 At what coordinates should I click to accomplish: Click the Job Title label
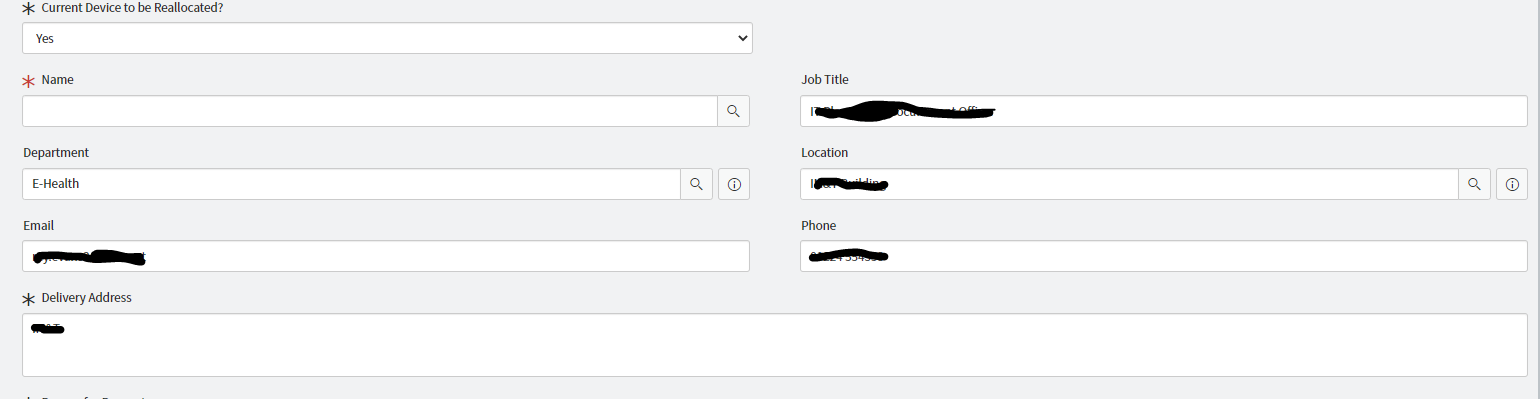point(825,79)
